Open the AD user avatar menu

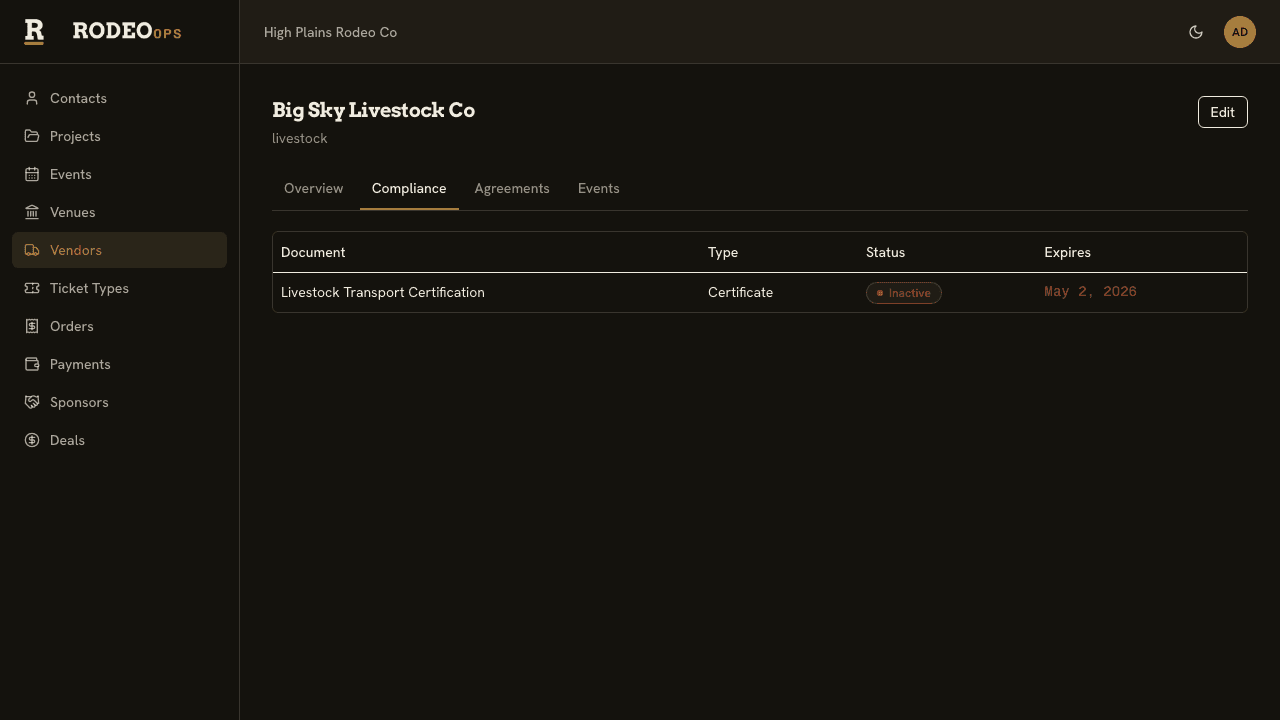(1240, 32)
